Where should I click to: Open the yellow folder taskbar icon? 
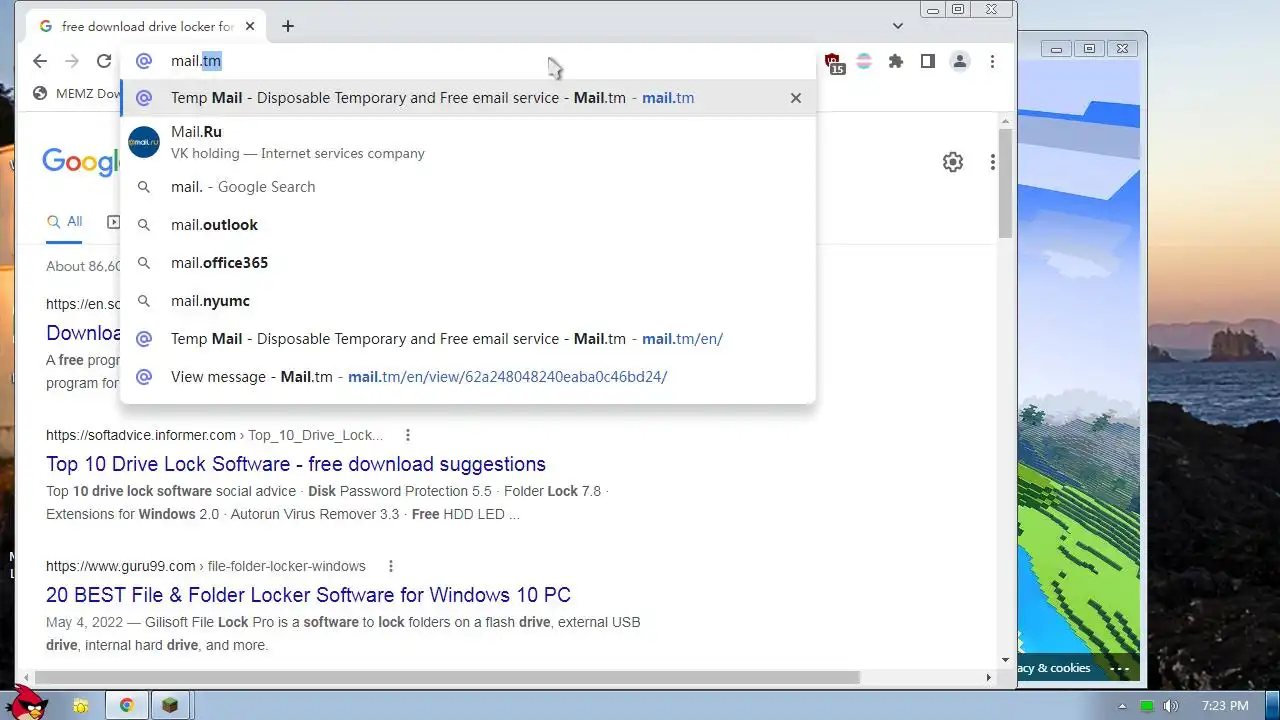(x=81, y=706)
